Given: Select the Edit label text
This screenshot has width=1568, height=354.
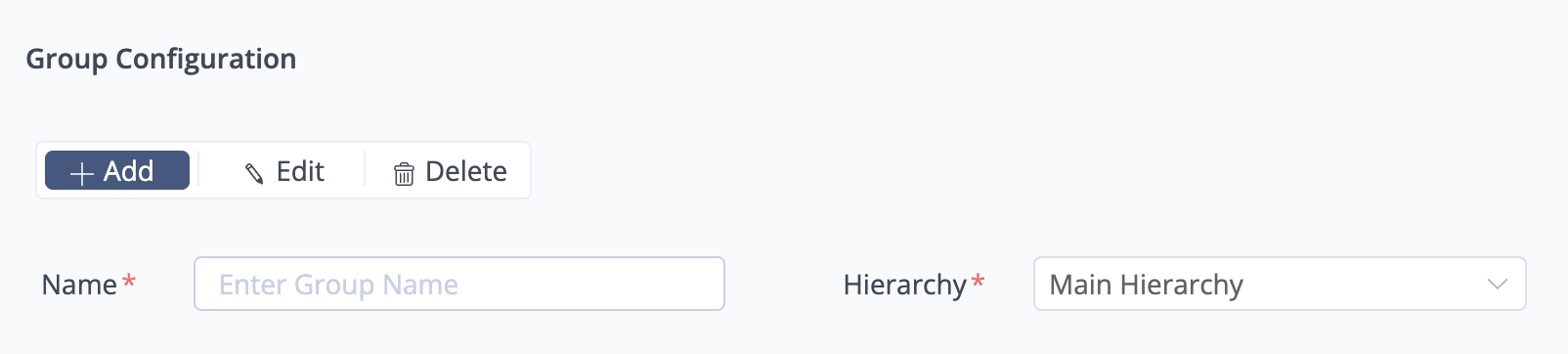Looking at the screenshot, I should (300, 171).
